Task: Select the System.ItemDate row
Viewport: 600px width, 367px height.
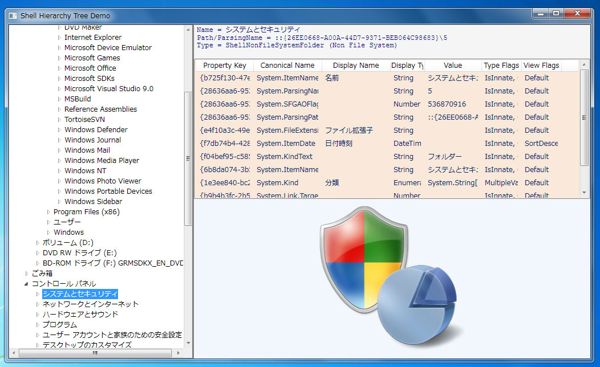Action: (x=387, y=144)
